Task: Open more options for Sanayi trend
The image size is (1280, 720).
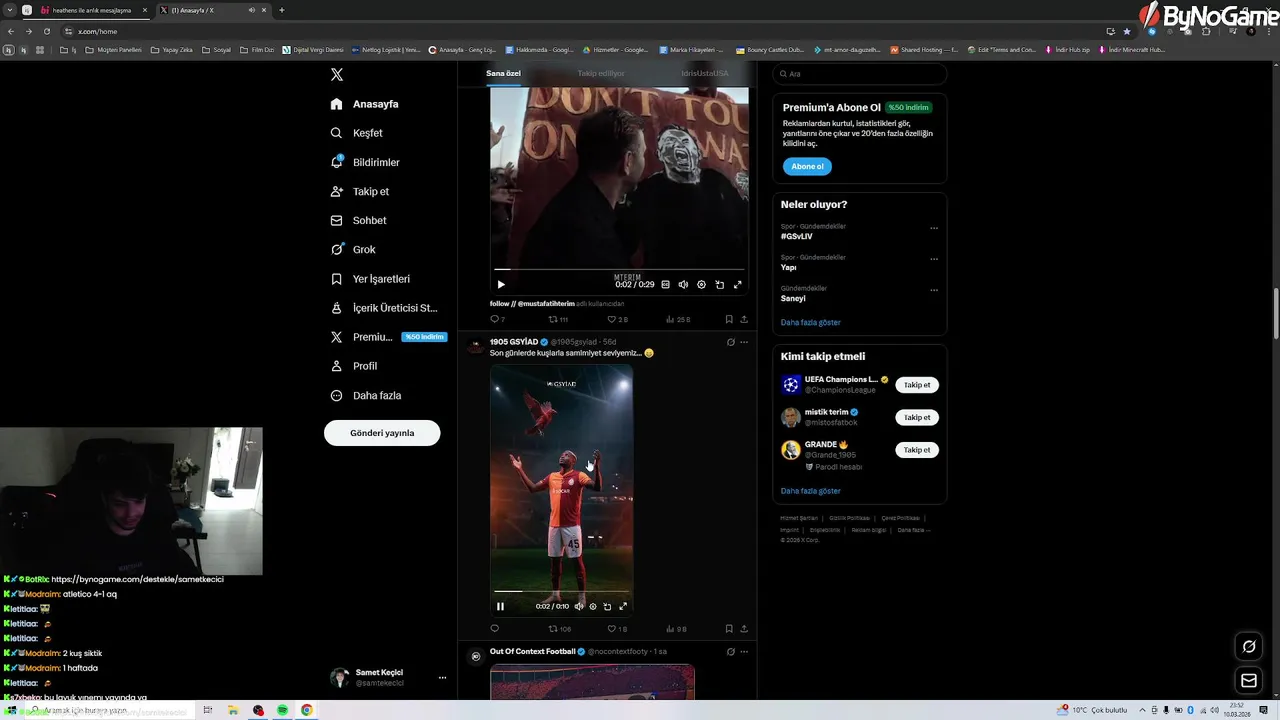Action: (934, 290)
